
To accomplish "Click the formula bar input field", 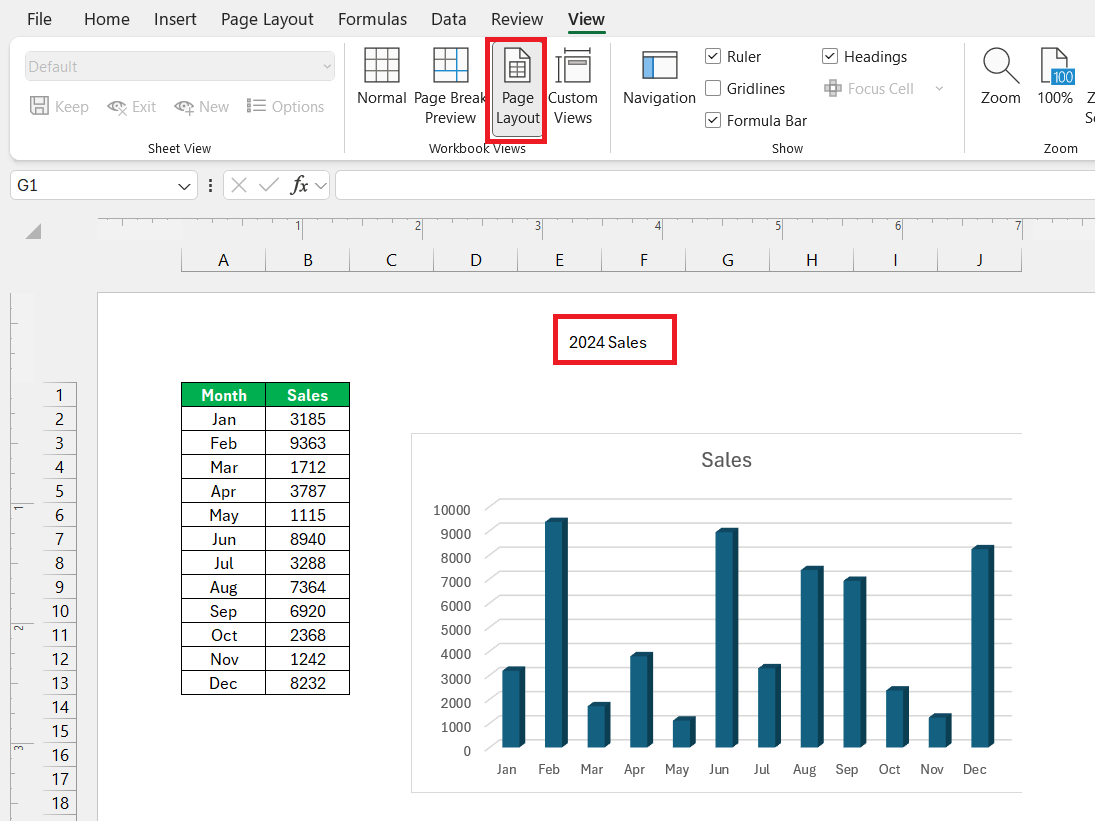I will pos(715,185).
